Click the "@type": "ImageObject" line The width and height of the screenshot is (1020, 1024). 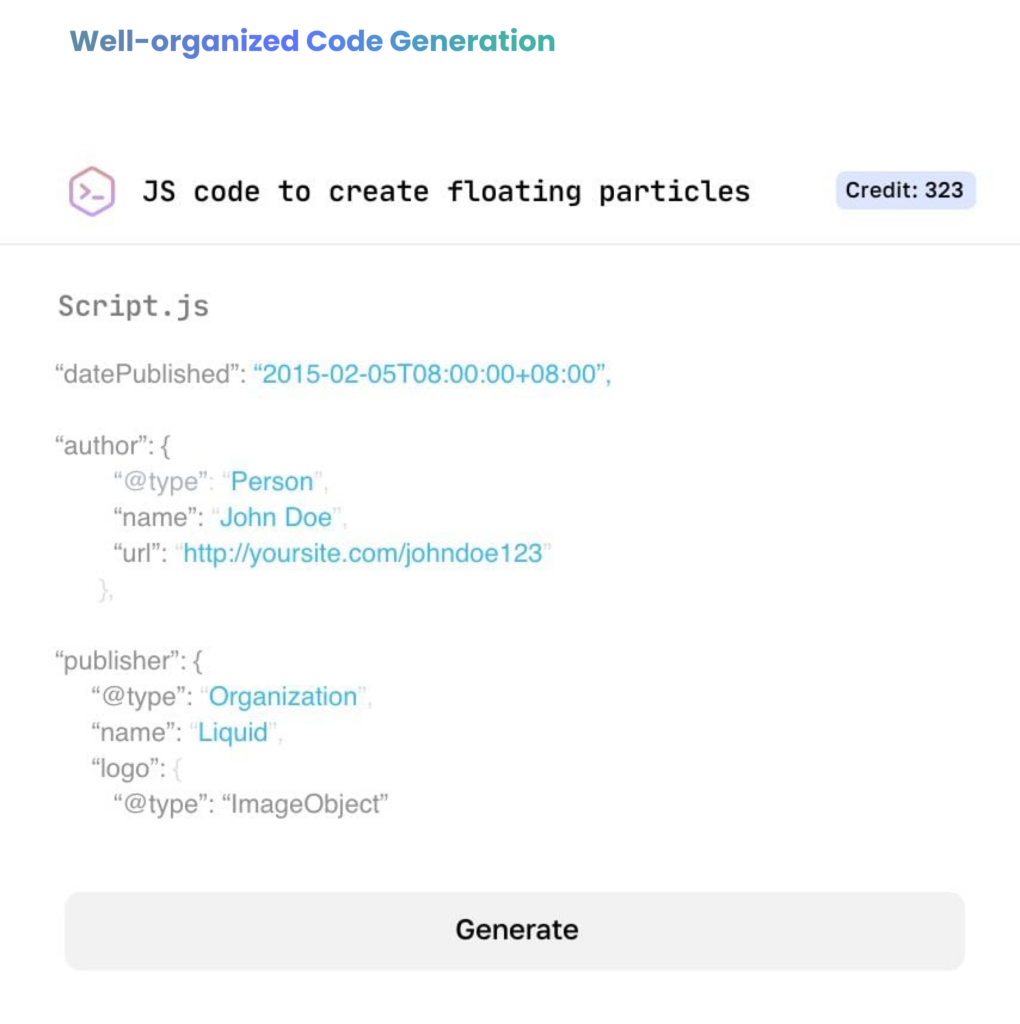pos(251,804)
